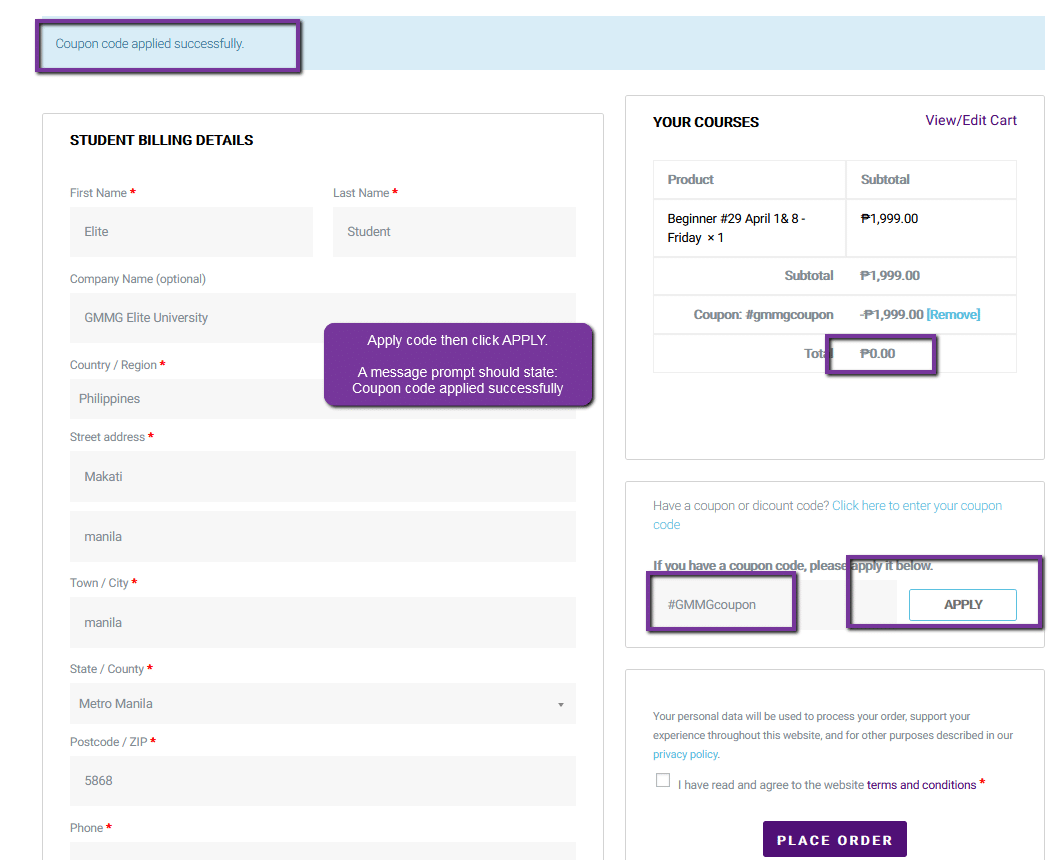Screen dimensions: 1062x860
Task: Open the View/Edit Cart link
Action: tap(970, 121)
